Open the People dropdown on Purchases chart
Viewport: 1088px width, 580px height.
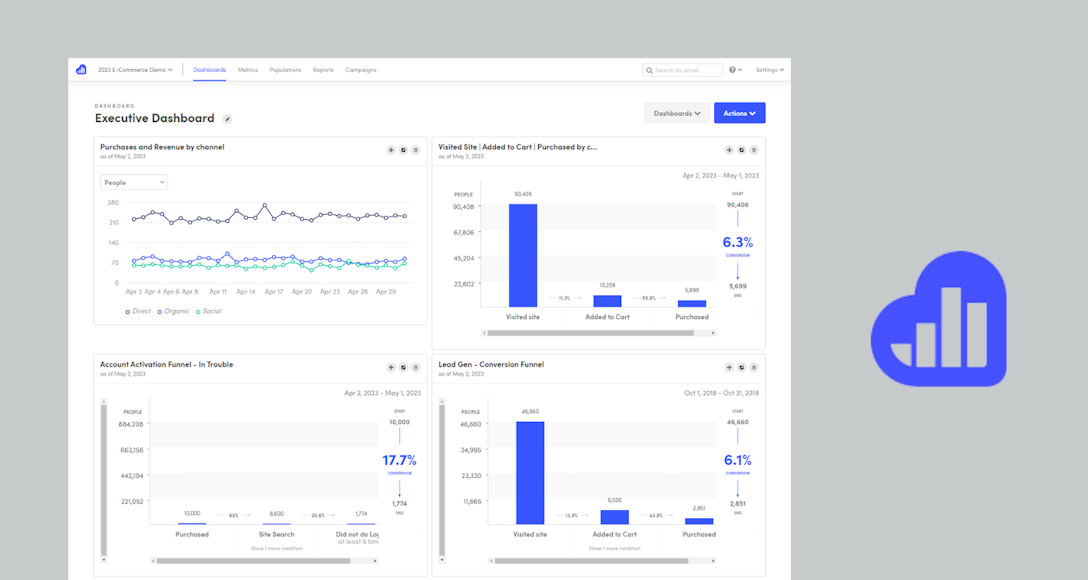click(x=133, y=181)
